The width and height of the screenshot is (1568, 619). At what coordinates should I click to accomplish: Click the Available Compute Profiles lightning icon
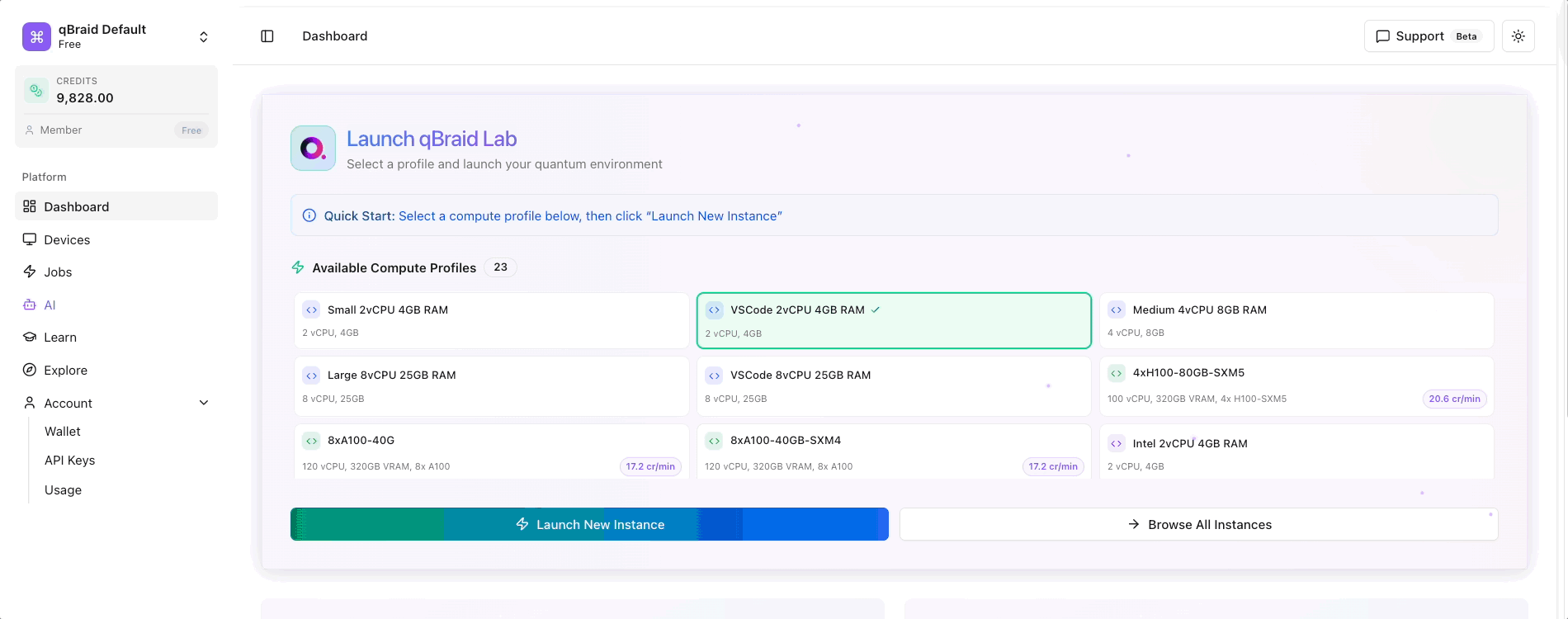click(x=298, y=267)
